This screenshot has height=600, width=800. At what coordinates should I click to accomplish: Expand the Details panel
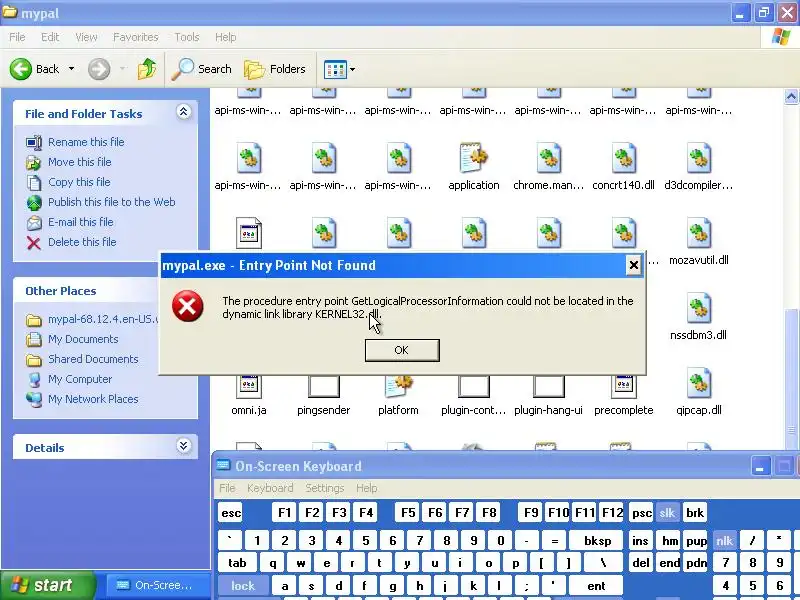pos(183,446)
